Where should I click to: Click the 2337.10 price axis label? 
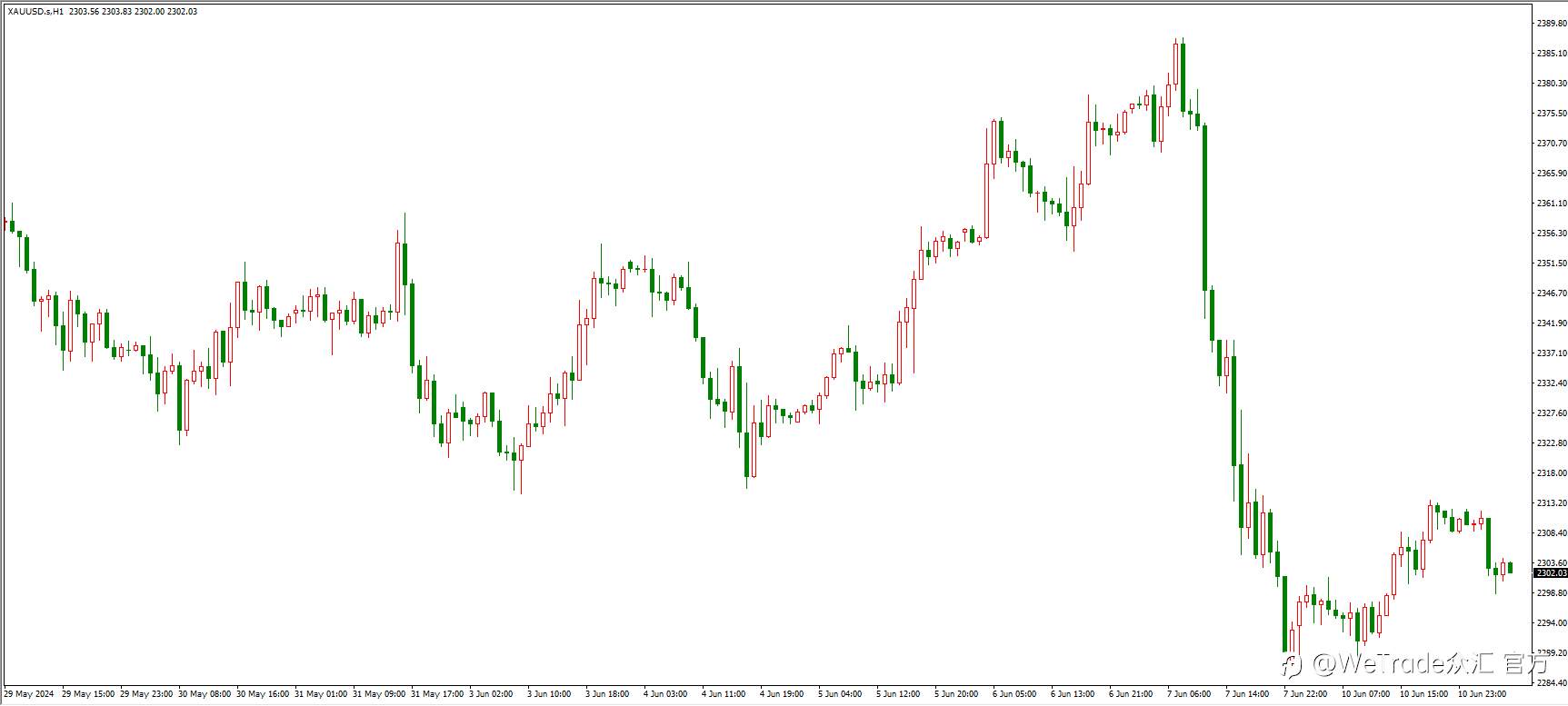coord(1551,353)
